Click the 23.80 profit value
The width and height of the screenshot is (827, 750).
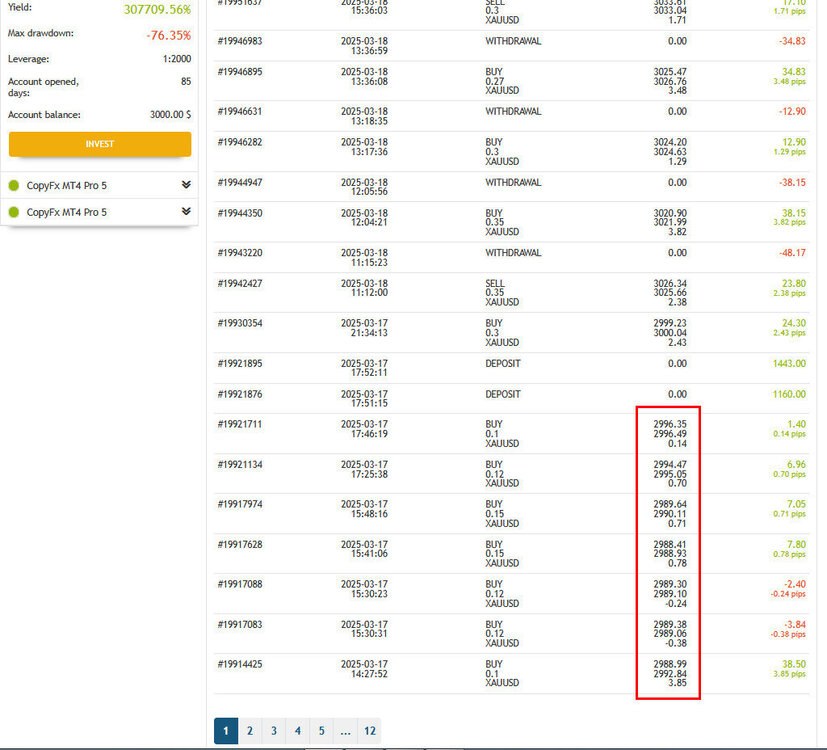(x=794, y=283)
